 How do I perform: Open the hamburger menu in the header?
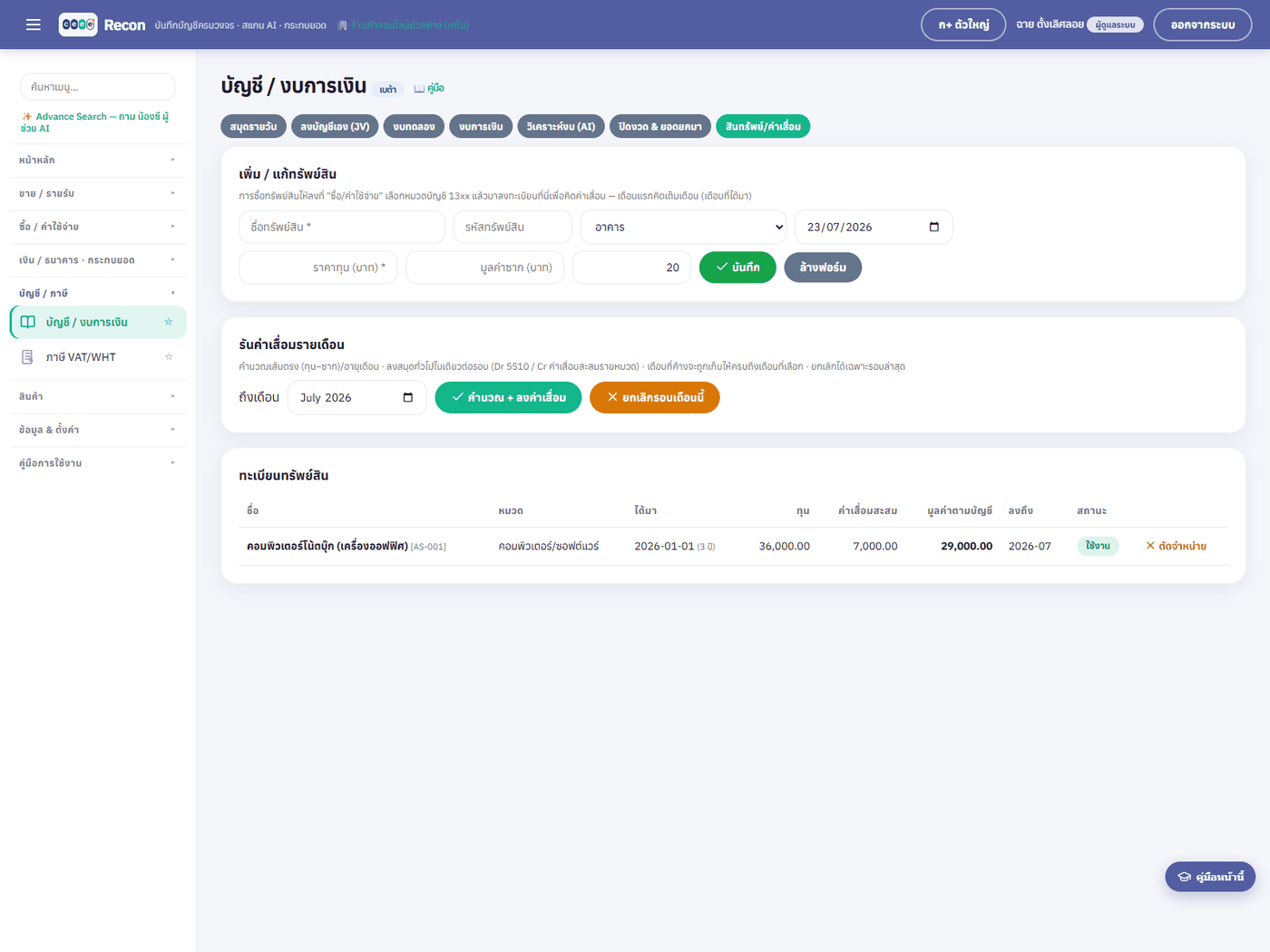click(x=34, y=24)
